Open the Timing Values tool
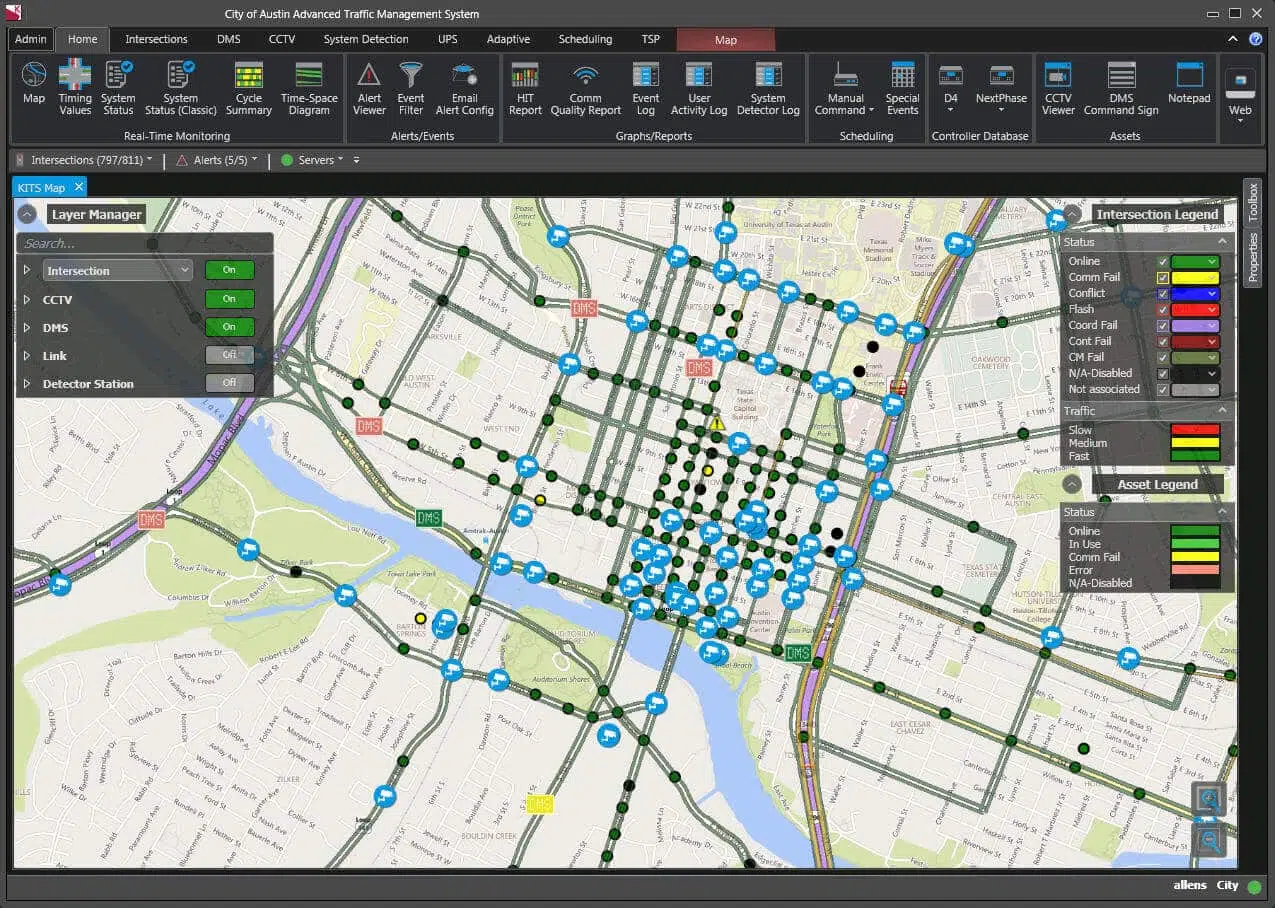The image size is (1275, 908). [x=75, y=86]
